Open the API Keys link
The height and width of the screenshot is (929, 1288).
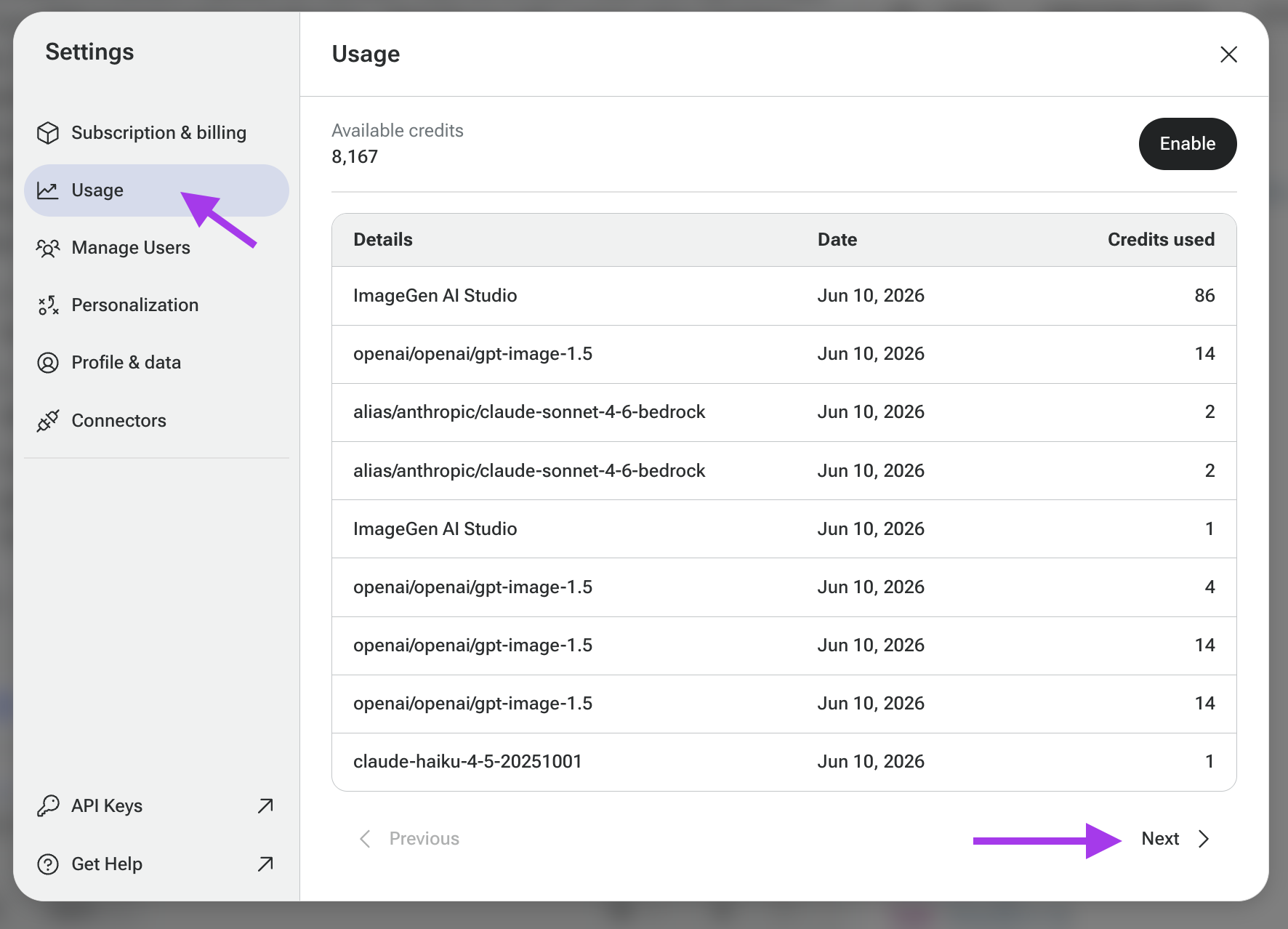click(156, 805)
